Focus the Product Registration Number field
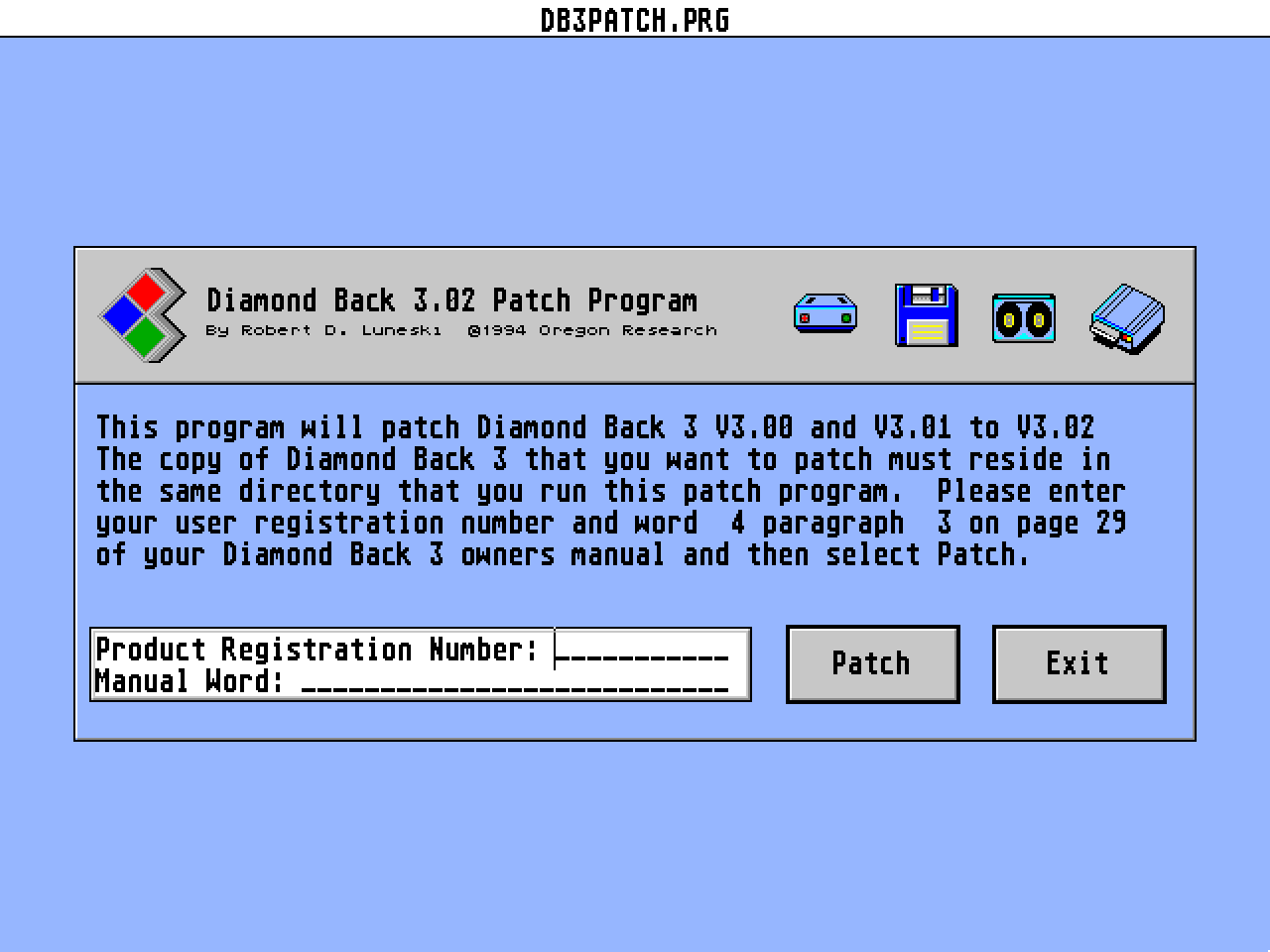1270x952 pixels. click(x=642, y=650)
